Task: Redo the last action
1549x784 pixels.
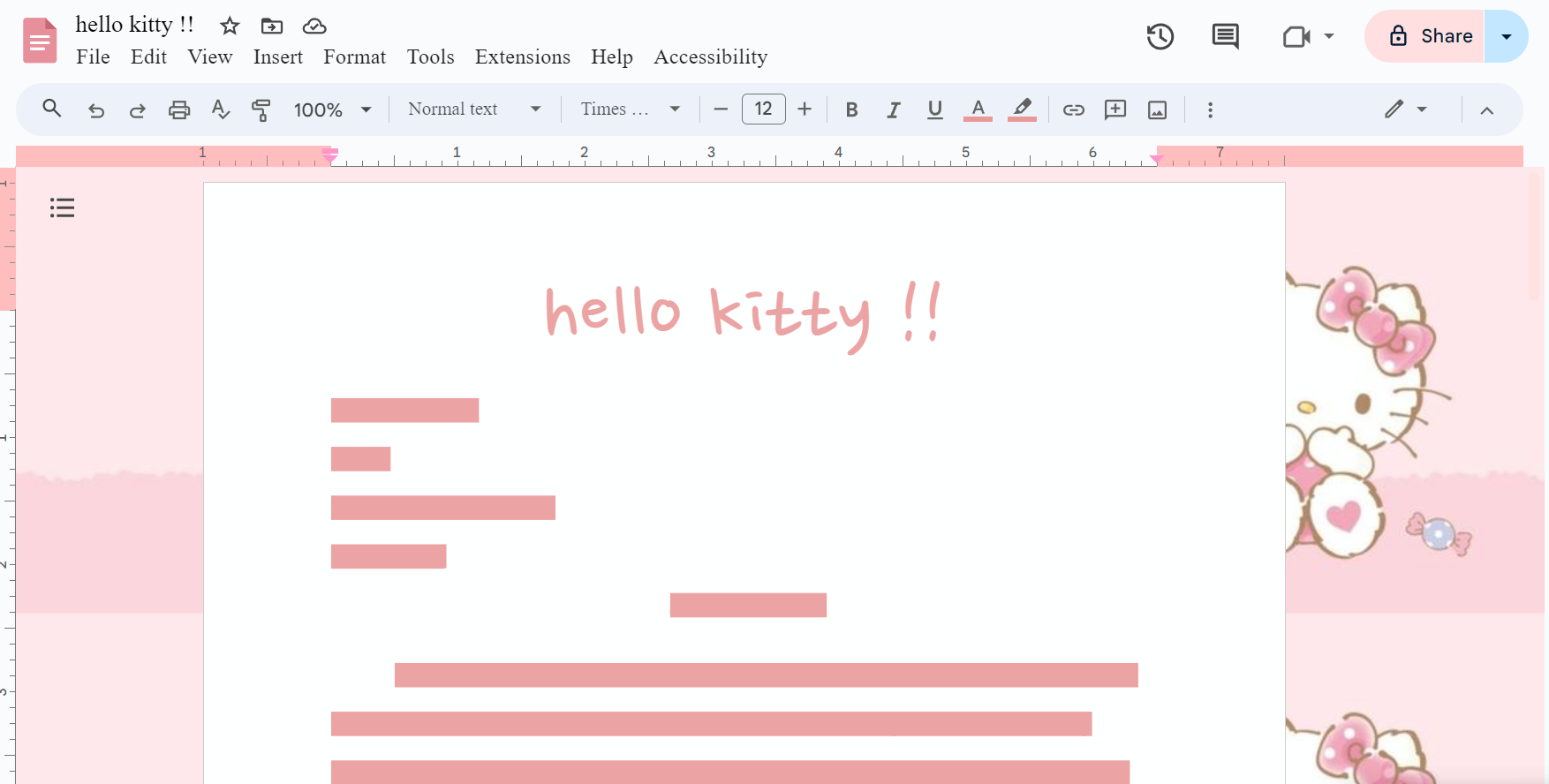Action: point(137,109)
